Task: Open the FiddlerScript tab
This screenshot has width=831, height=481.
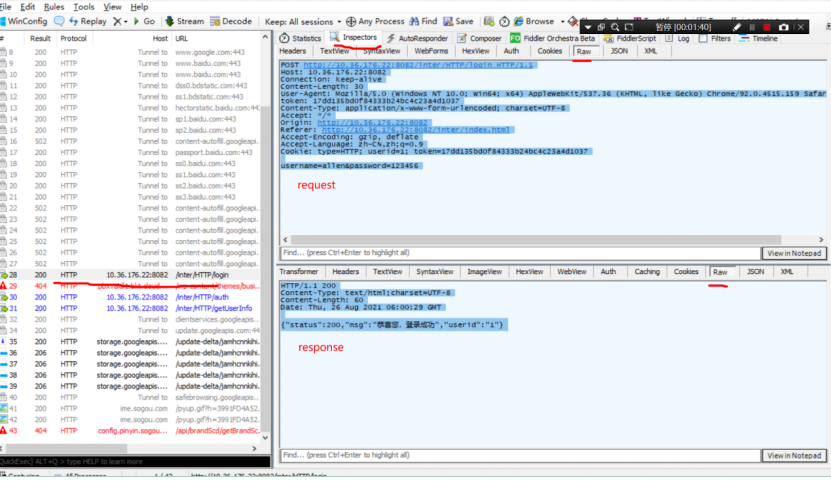Action: (630, 38)
